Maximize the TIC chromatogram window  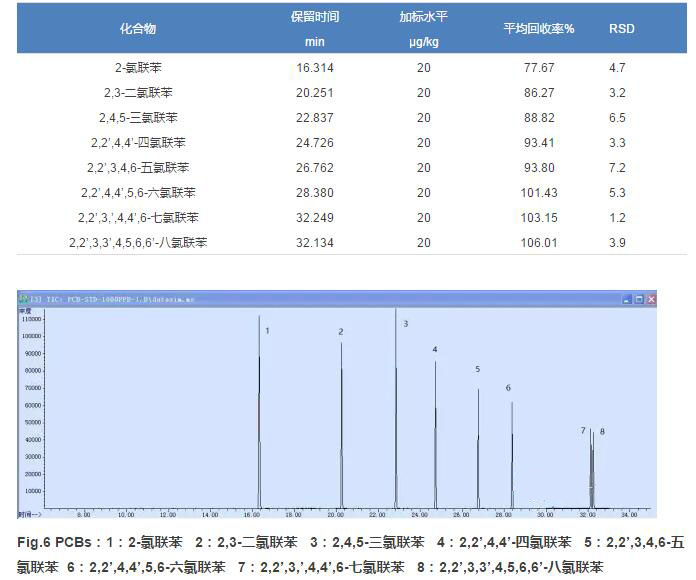pos(639,298)
